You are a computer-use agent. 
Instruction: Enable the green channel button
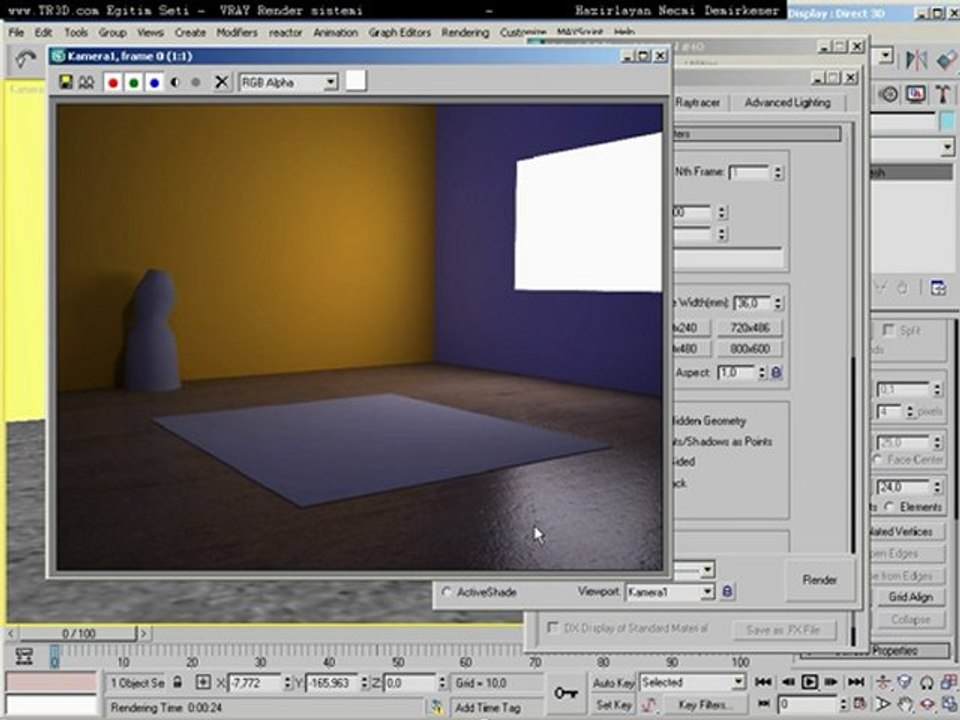(x=133, y=82)
